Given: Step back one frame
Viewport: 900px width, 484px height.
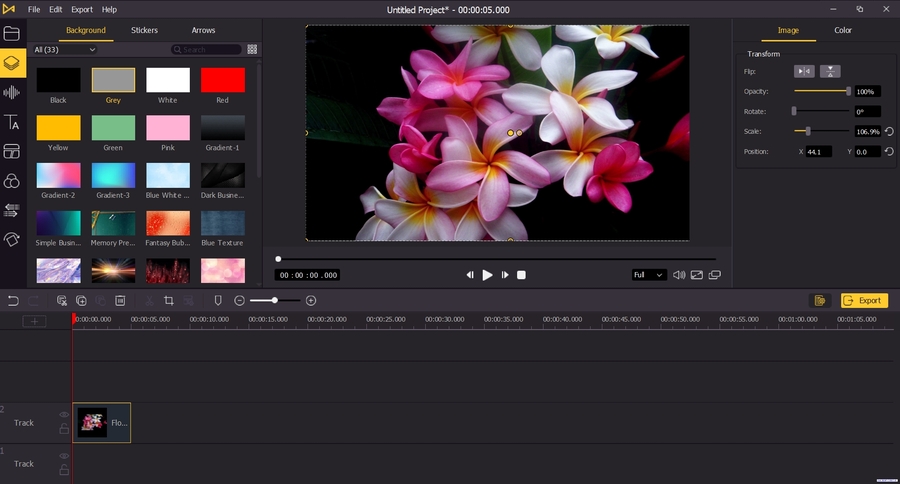Looking at the screenshot, I should [470, 275].
